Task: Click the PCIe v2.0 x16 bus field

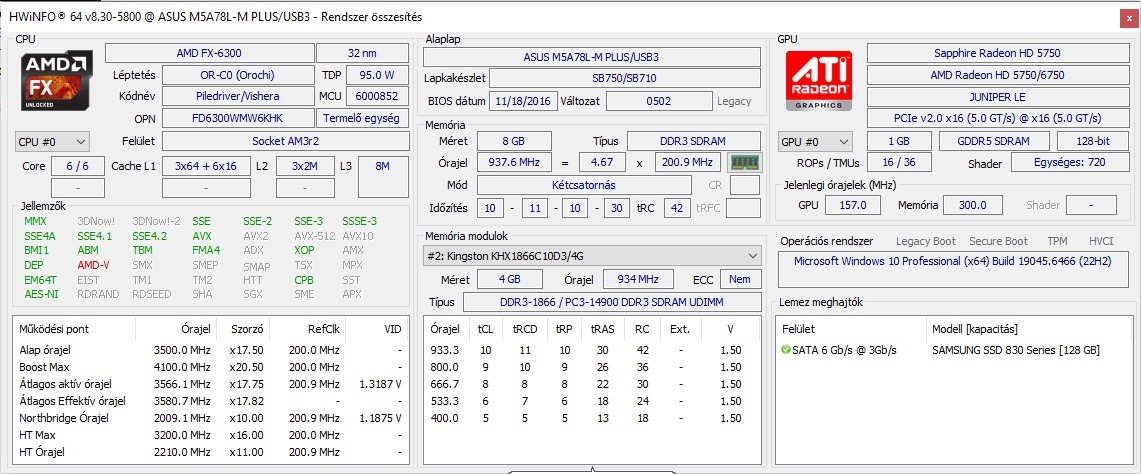Action: click(x=997, y=118)
